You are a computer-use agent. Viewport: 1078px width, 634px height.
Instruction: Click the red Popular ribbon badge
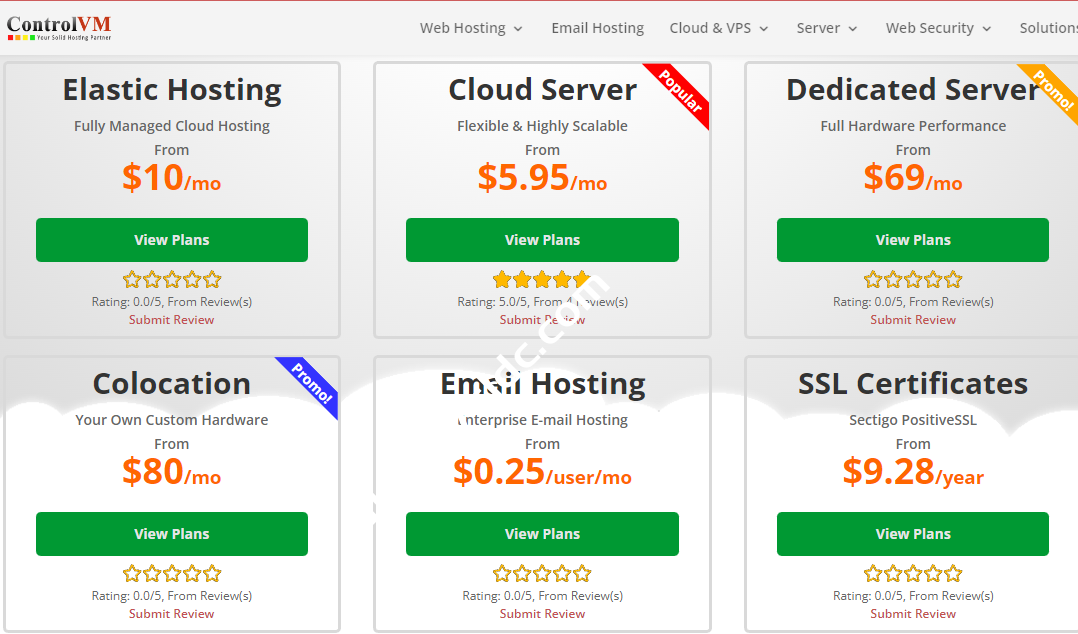coord(681,93)
